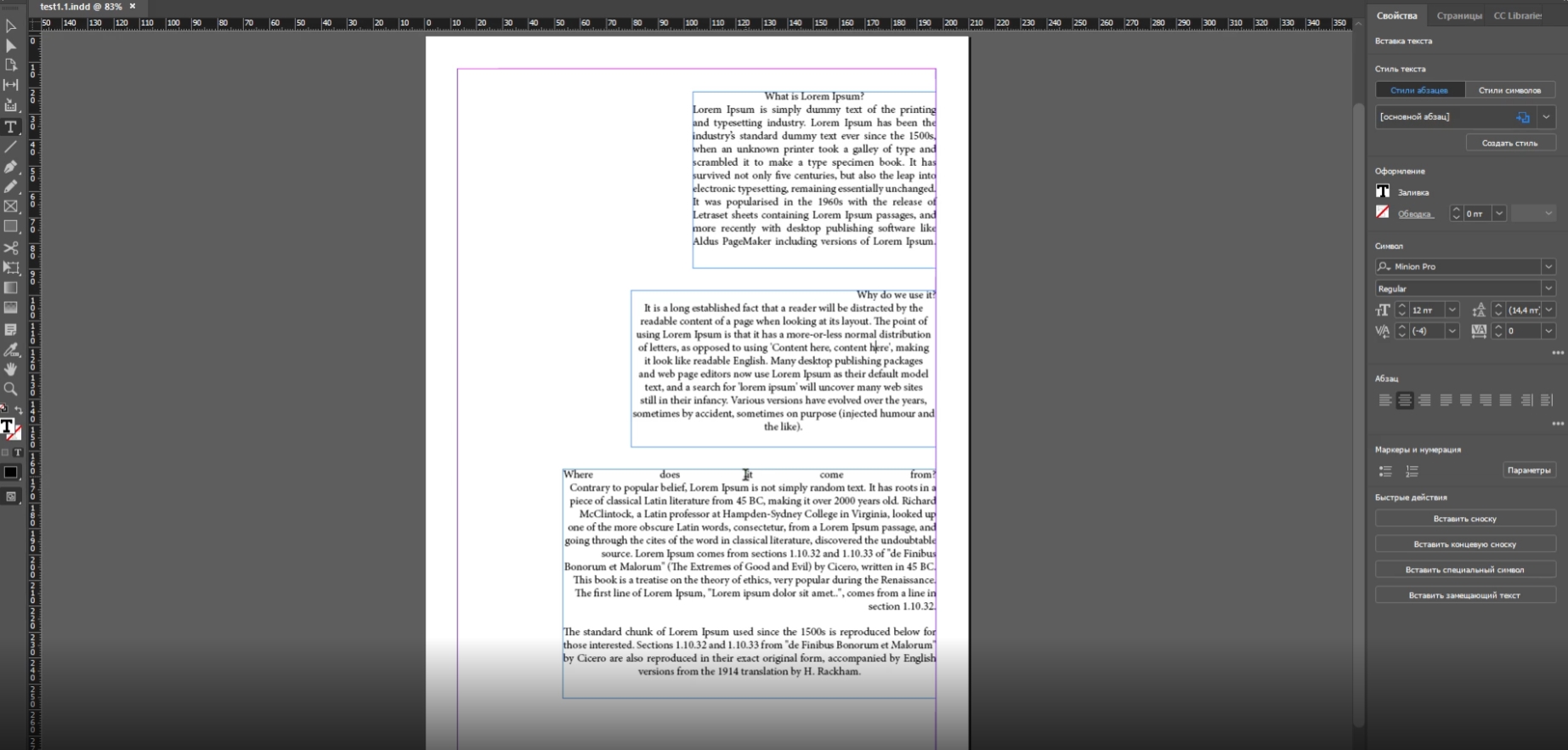Expand the Regular font style dropdown
This screenshot has width=1568, height=750.
point(1548,289)
